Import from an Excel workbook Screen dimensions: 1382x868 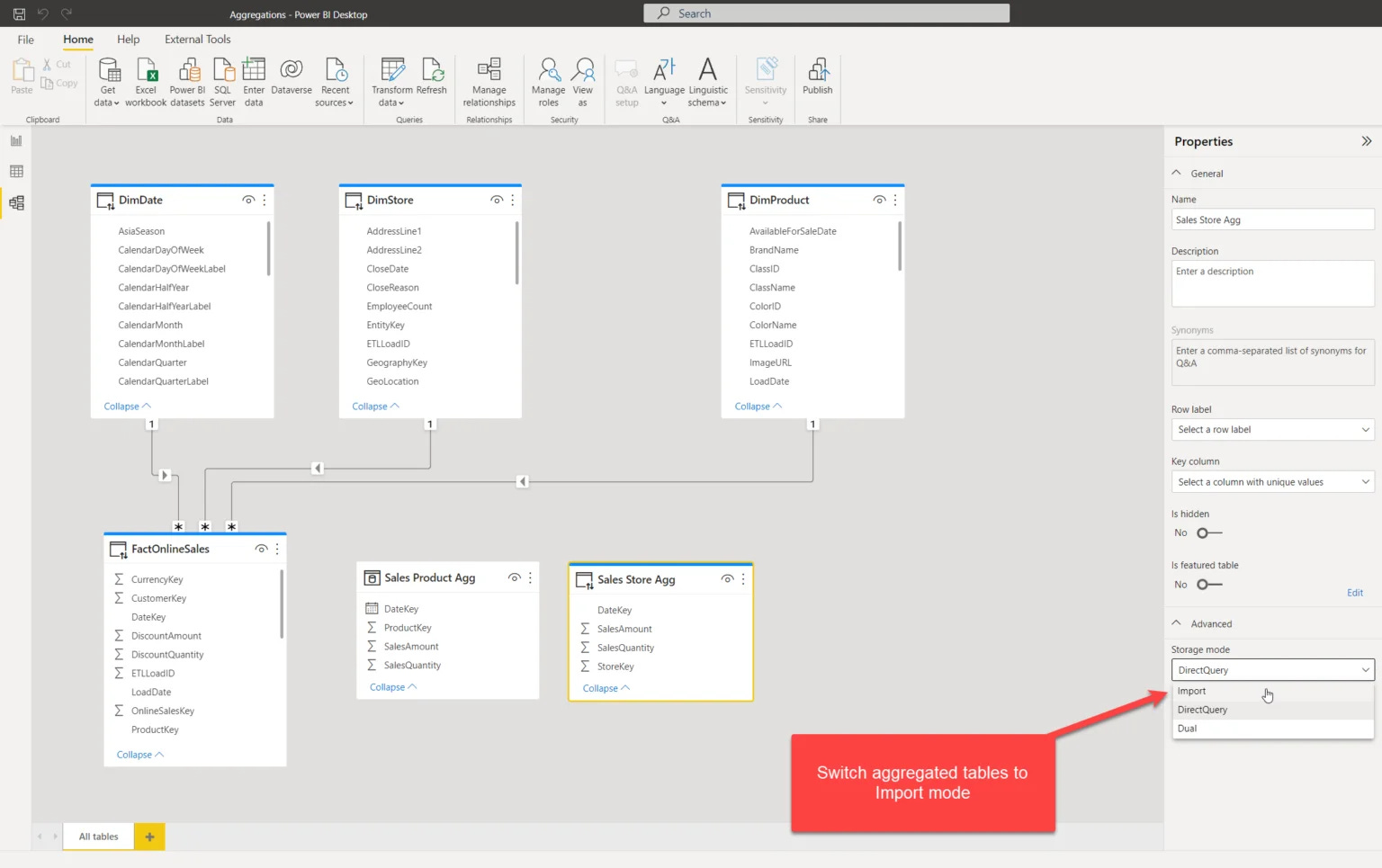pos(146,82)
